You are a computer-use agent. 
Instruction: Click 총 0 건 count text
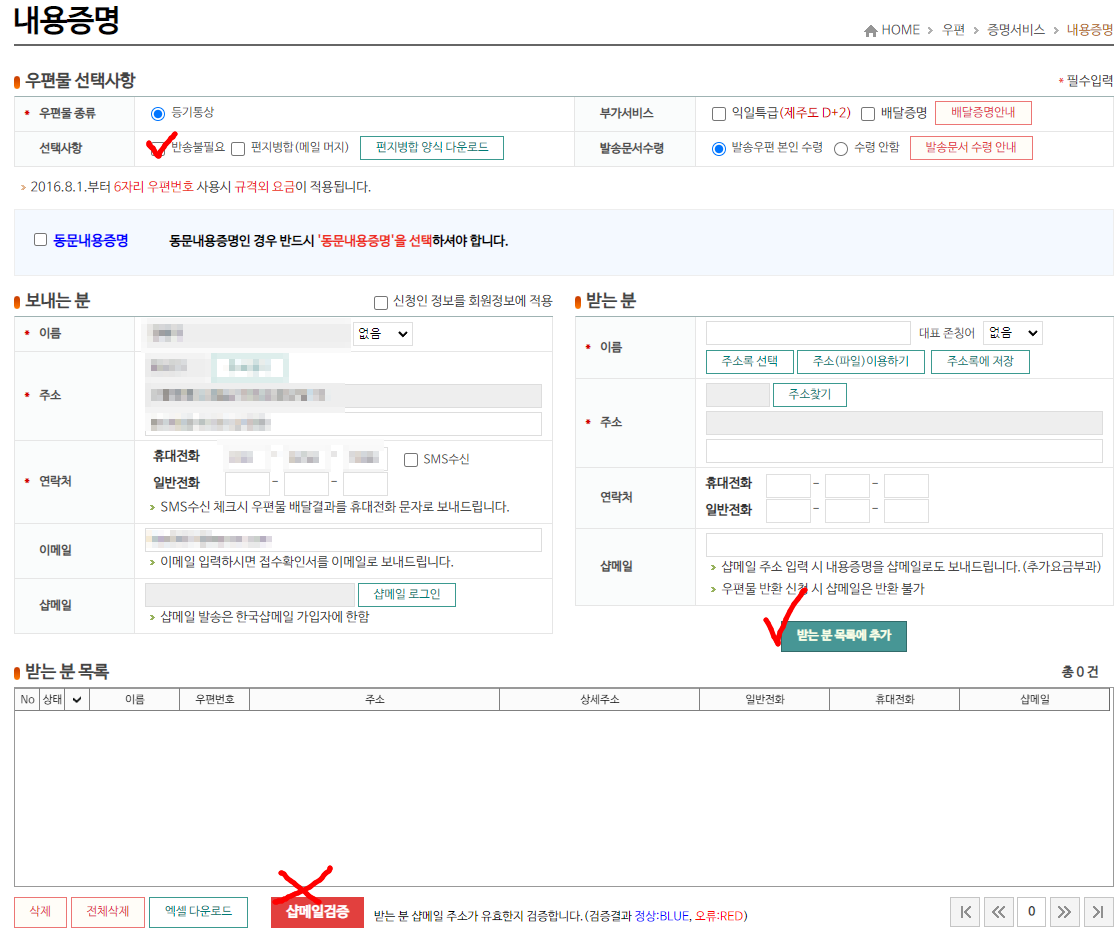click(x=1079, y=672)
